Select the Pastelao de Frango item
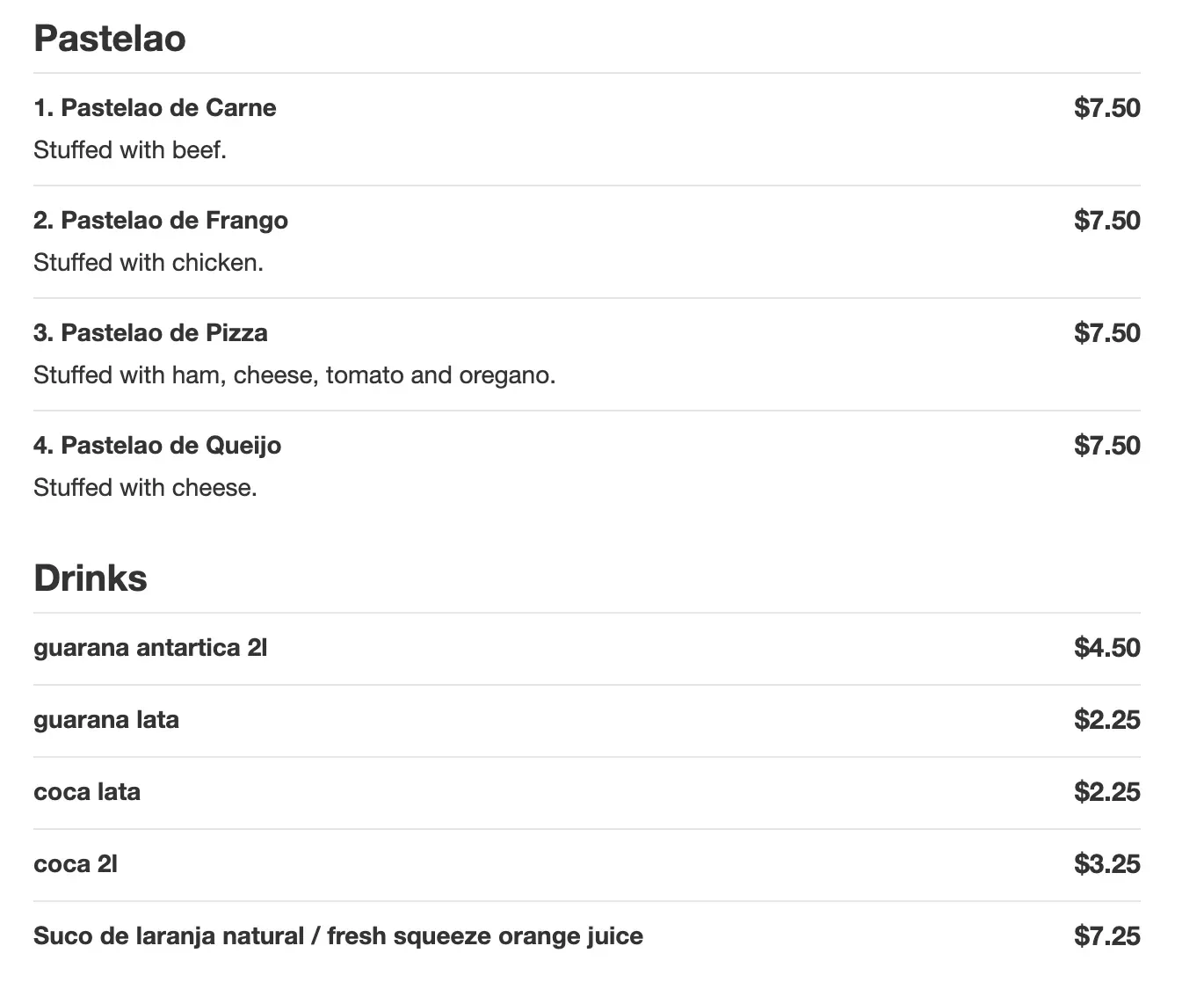 pyautogui.click(x=161, y=221)
